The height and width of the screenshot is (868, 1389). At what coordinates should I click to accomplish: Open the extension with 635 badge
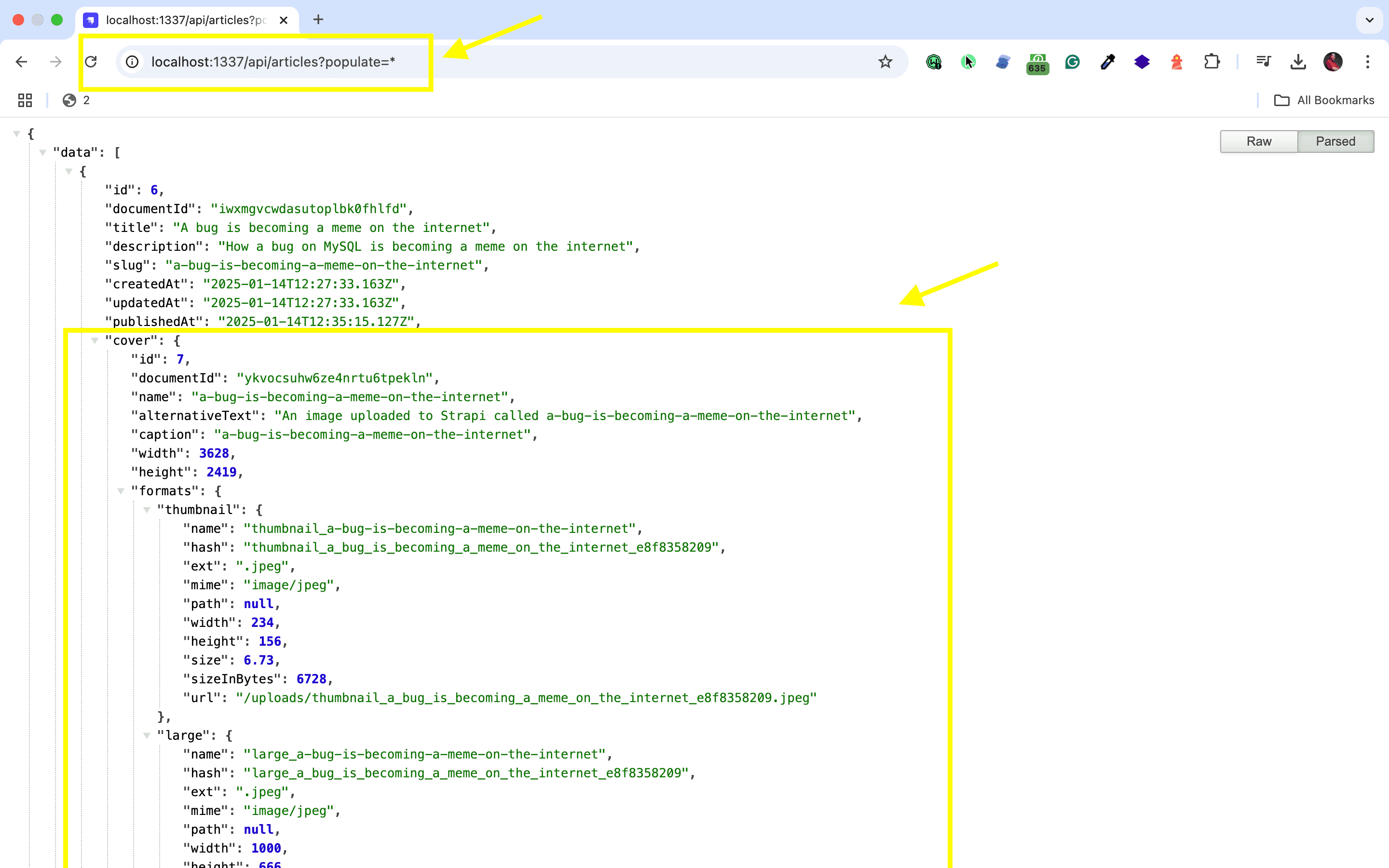coord(1037,63)
